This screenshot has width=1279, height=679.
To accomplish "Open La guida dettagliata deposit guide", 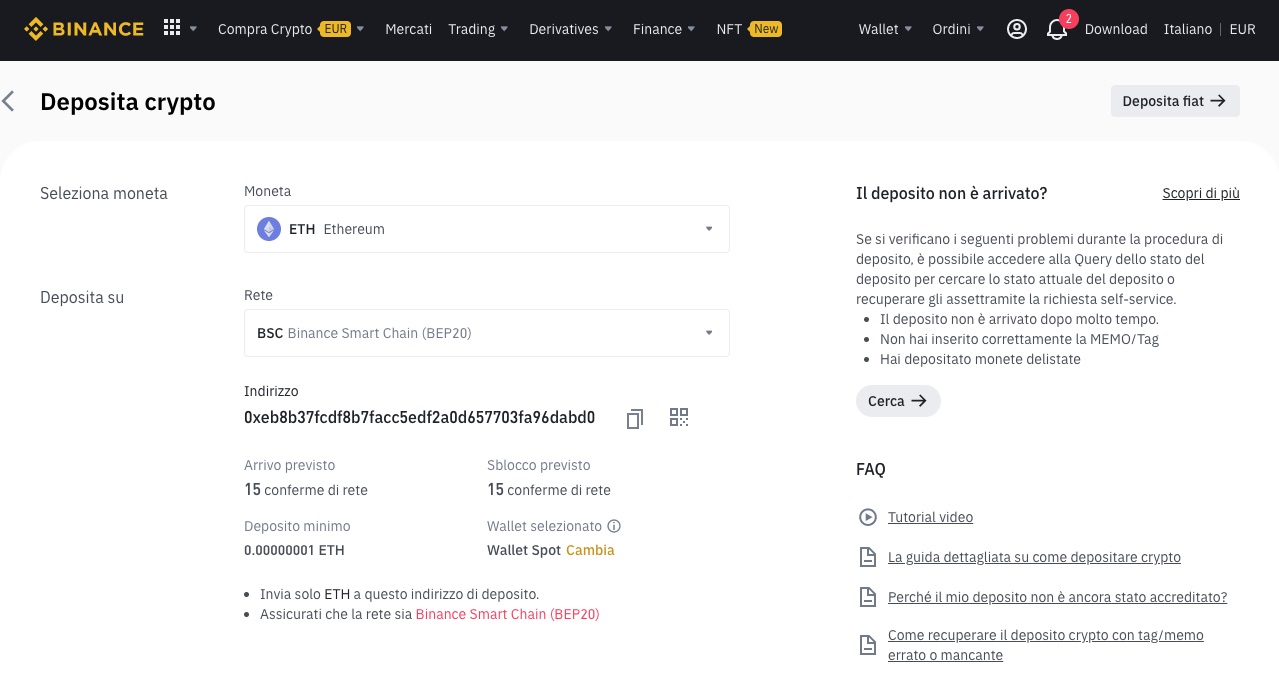I will 1034,557.
